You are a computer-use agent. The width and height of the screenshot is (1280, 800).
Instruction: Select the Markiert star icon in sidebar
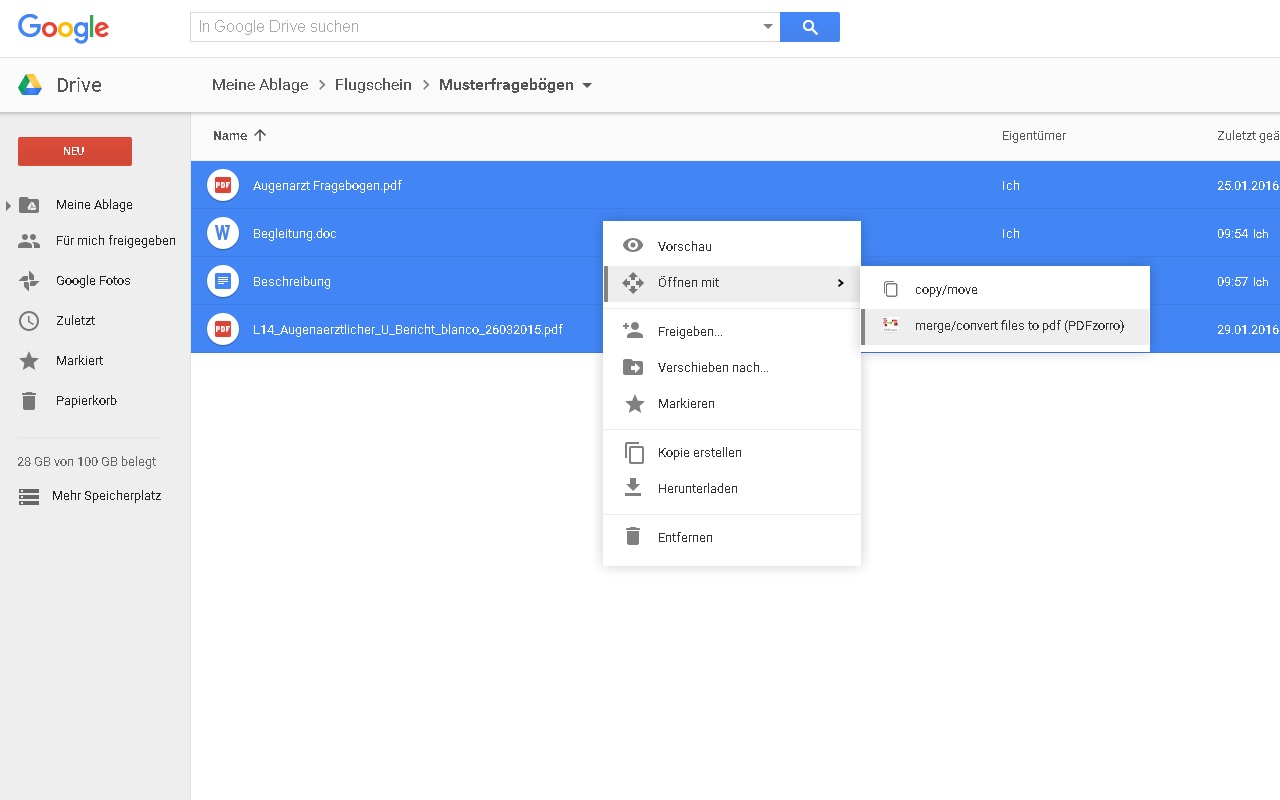pos(29,361)
